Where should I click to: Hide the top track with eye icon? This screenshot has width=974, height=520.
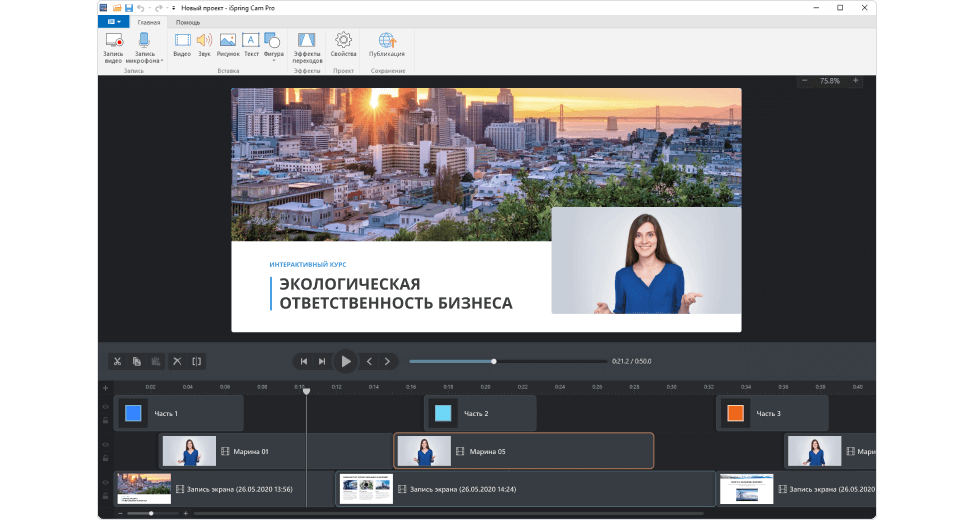tap(105, 407)
